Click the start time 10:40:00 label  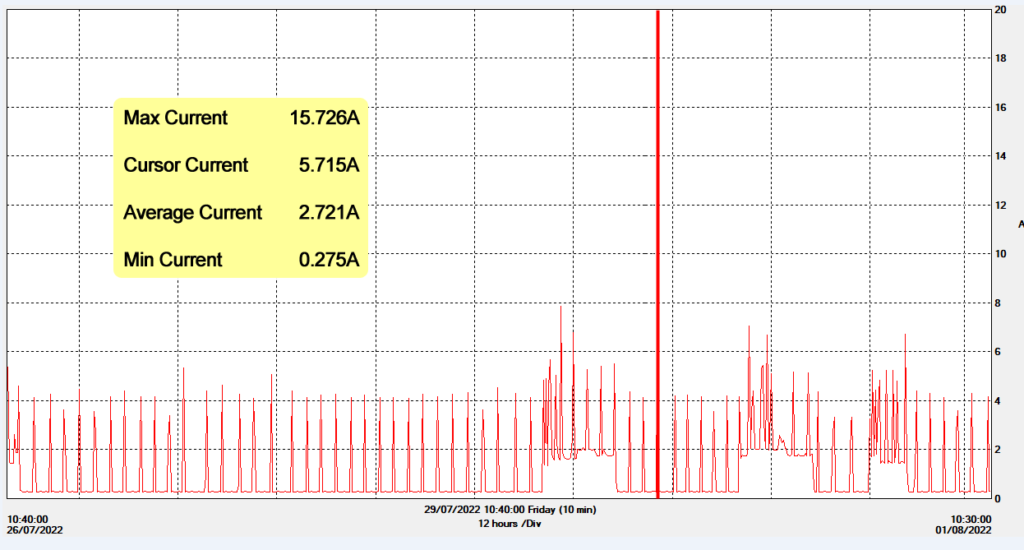pos(28,519)
